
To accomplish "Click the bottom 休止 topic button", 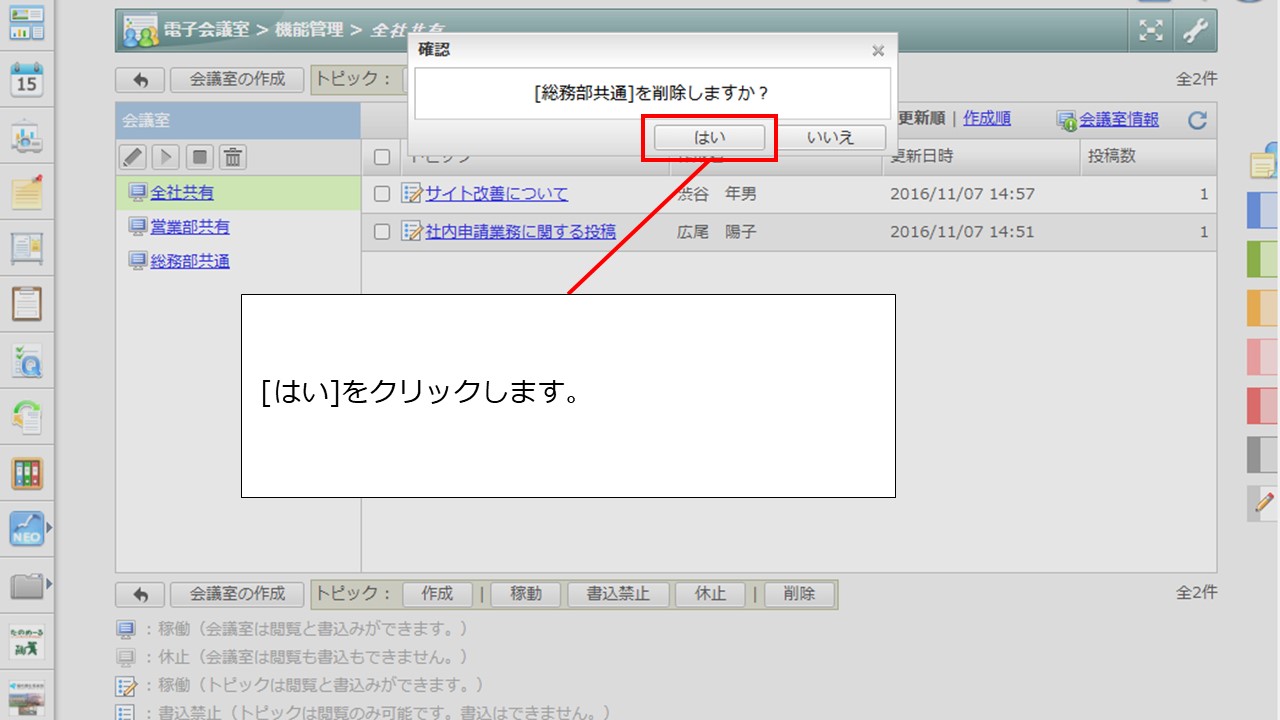I will 710,594.
